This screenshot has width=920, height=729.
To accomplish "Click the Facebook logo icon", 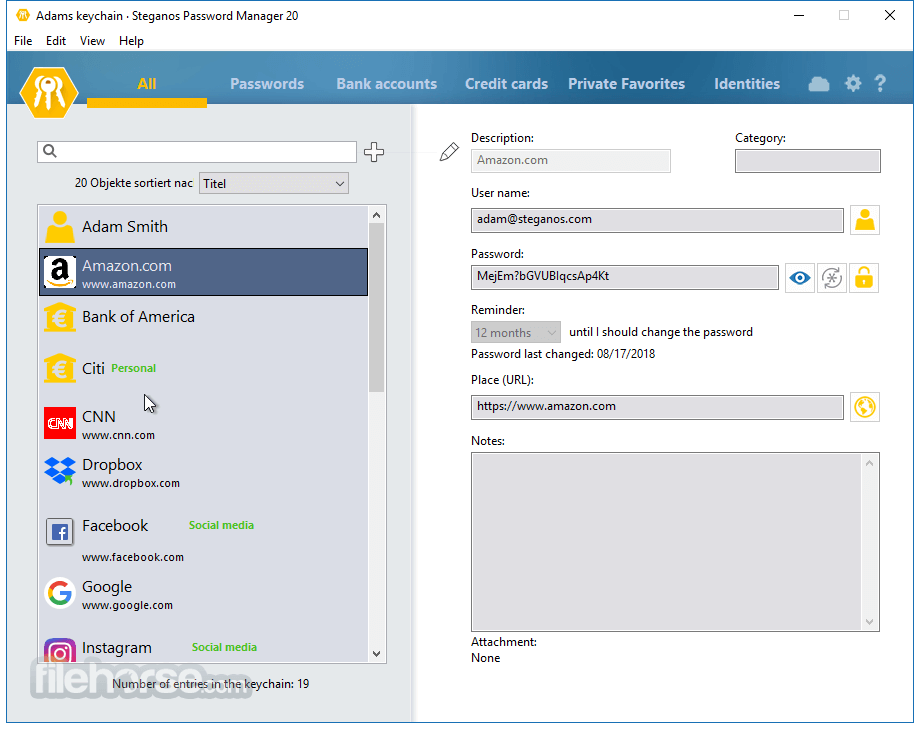I will (x=60, y=532).
